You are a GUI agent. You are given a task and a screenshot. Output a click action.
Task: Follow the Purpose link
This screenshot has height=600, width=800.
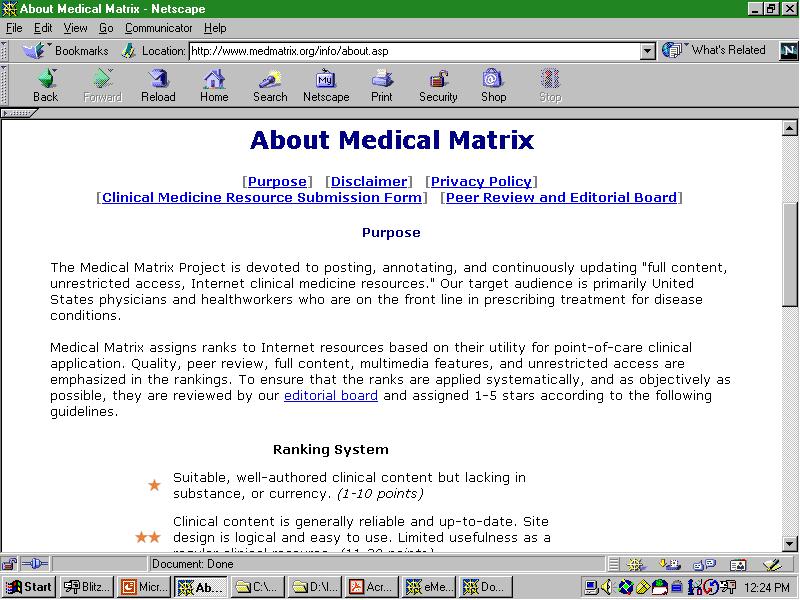[x=277, y=182]
